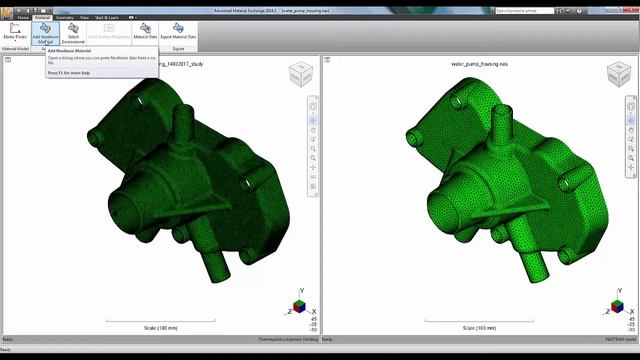Screen dimensions: 640x360
Task: Click steering wheel in right navigation bar
Action: point(631,107)
